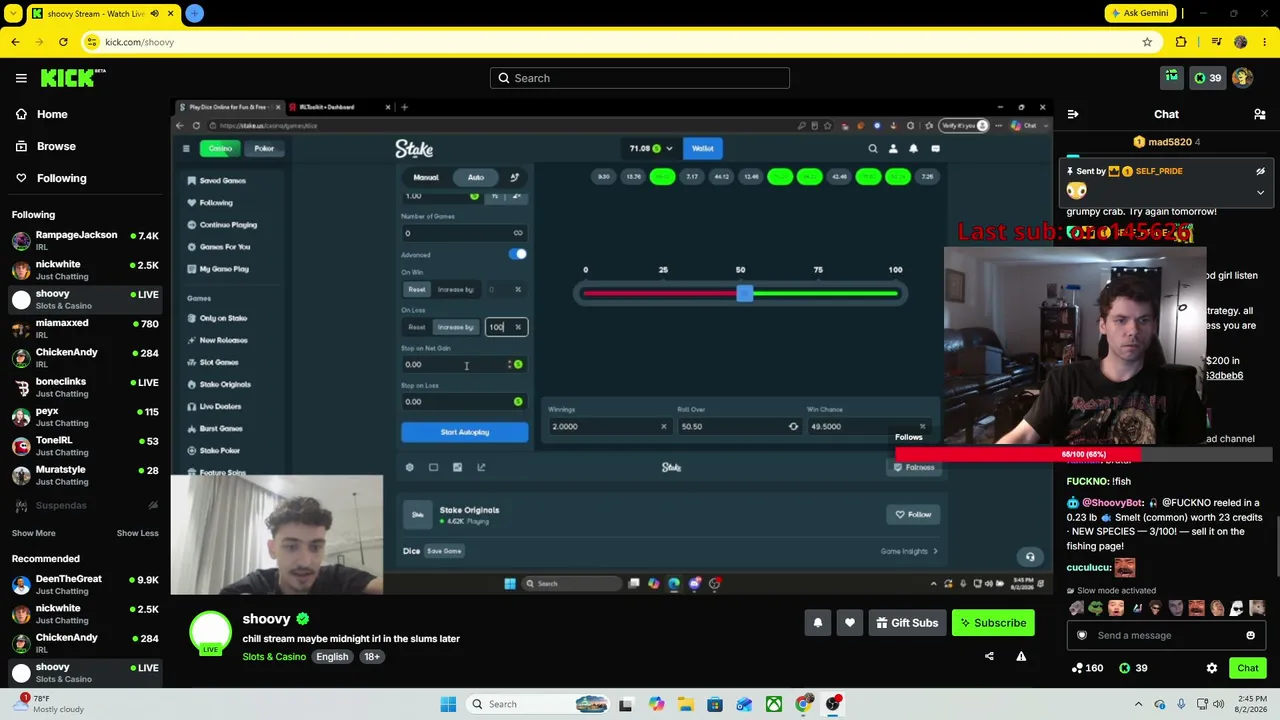1280x720 pixels.
Task: Click the red segment of the dice slider
Action: [x=660, y=293]
